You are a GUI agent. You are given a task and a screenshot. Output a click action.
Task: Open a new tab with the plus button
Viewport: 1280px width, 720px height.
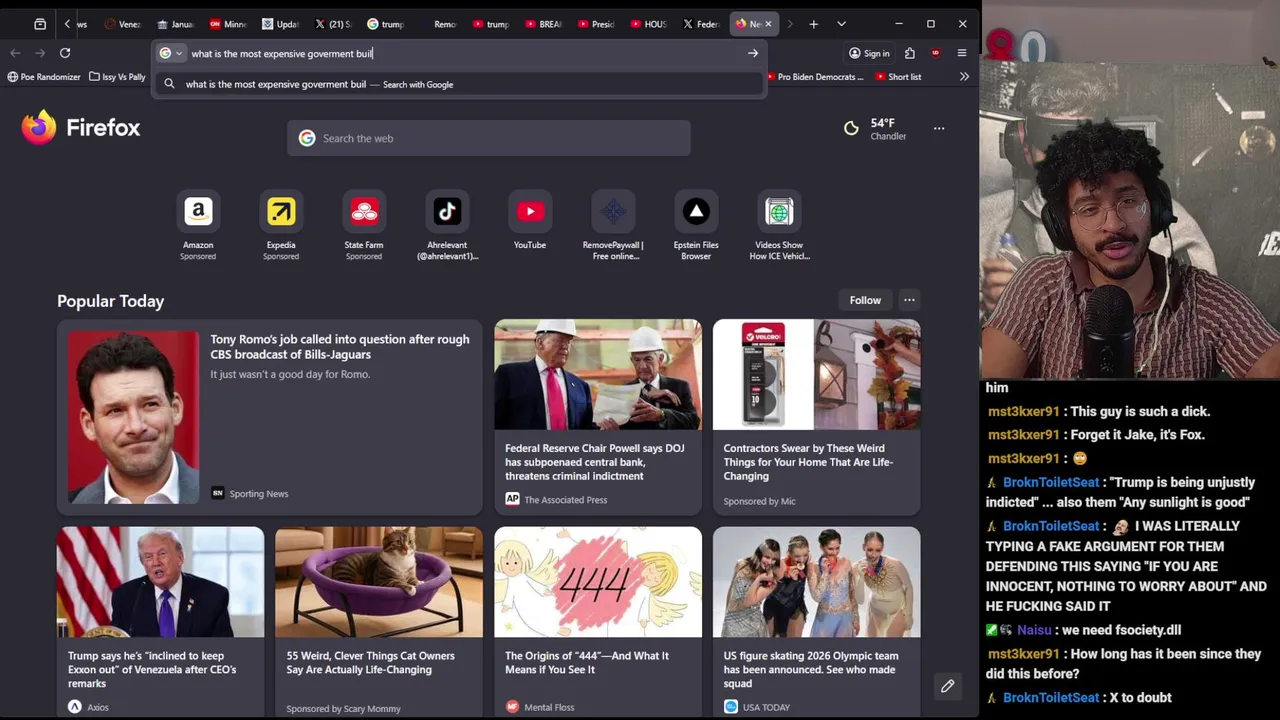(814, 24)
